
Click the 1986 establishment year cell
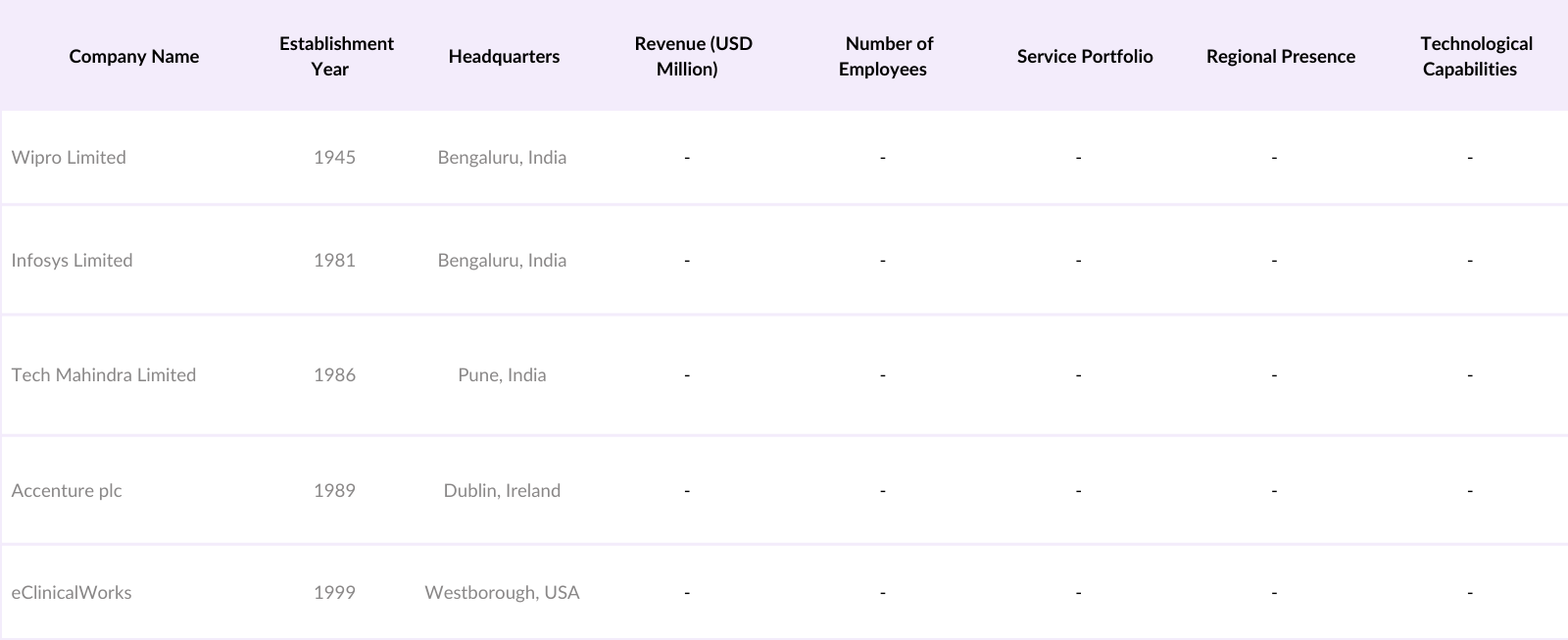[334, 374]
